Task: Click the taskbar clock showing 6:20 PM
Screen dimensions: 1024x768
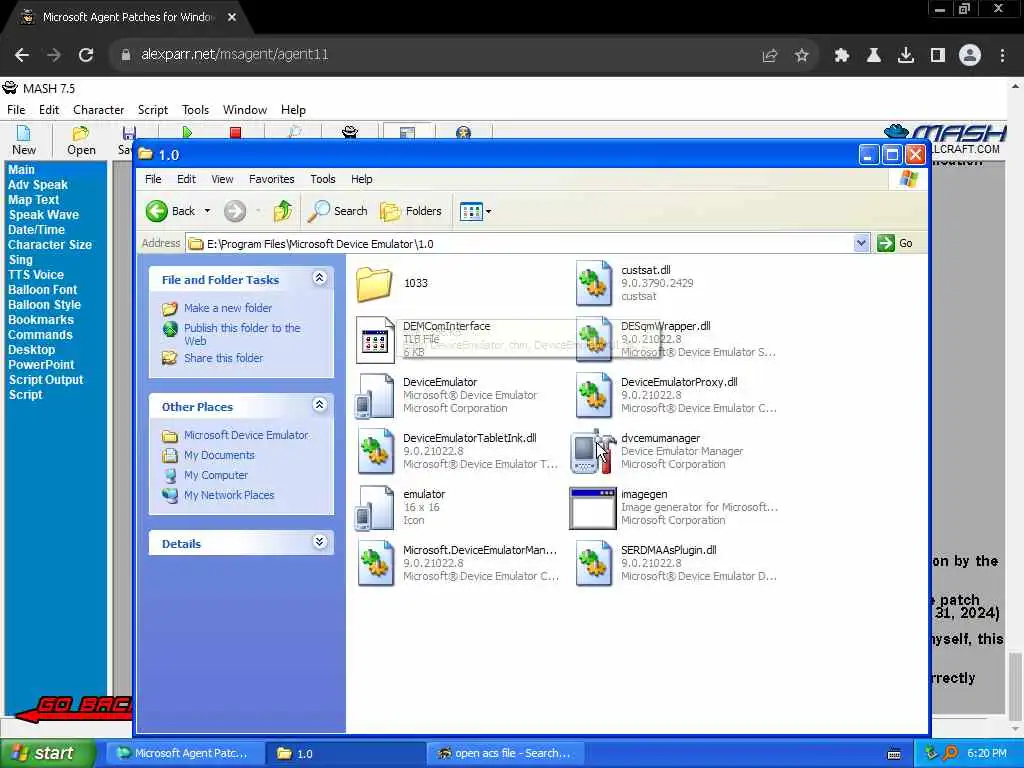Action: click(x=987, y=753)
